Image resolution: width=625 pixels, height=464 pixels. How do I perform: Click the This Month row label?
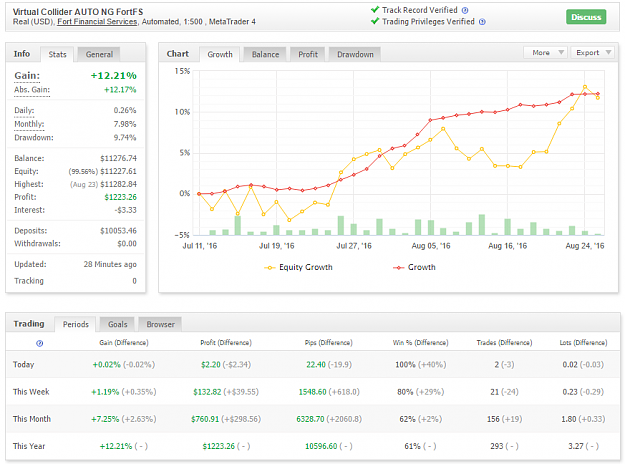(32, 419)
